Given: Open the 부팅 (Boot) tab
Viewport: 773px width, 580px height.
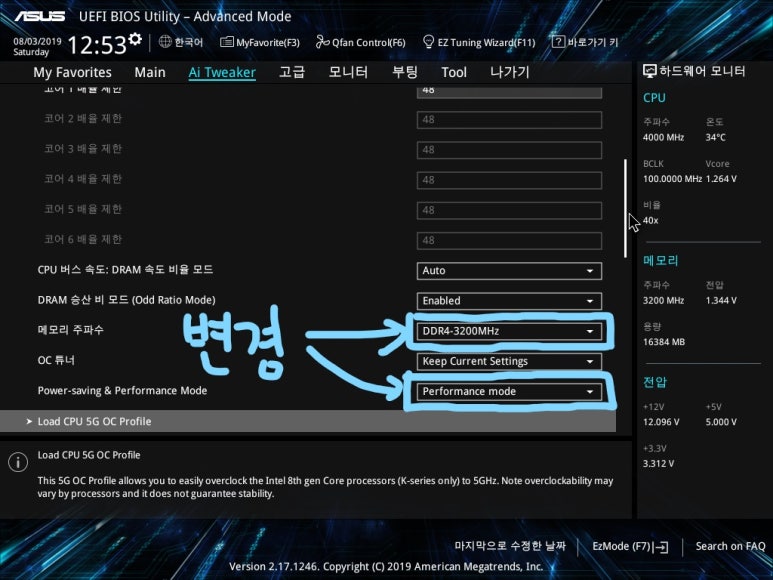Looking at the screenshot, I should (405, 72).
